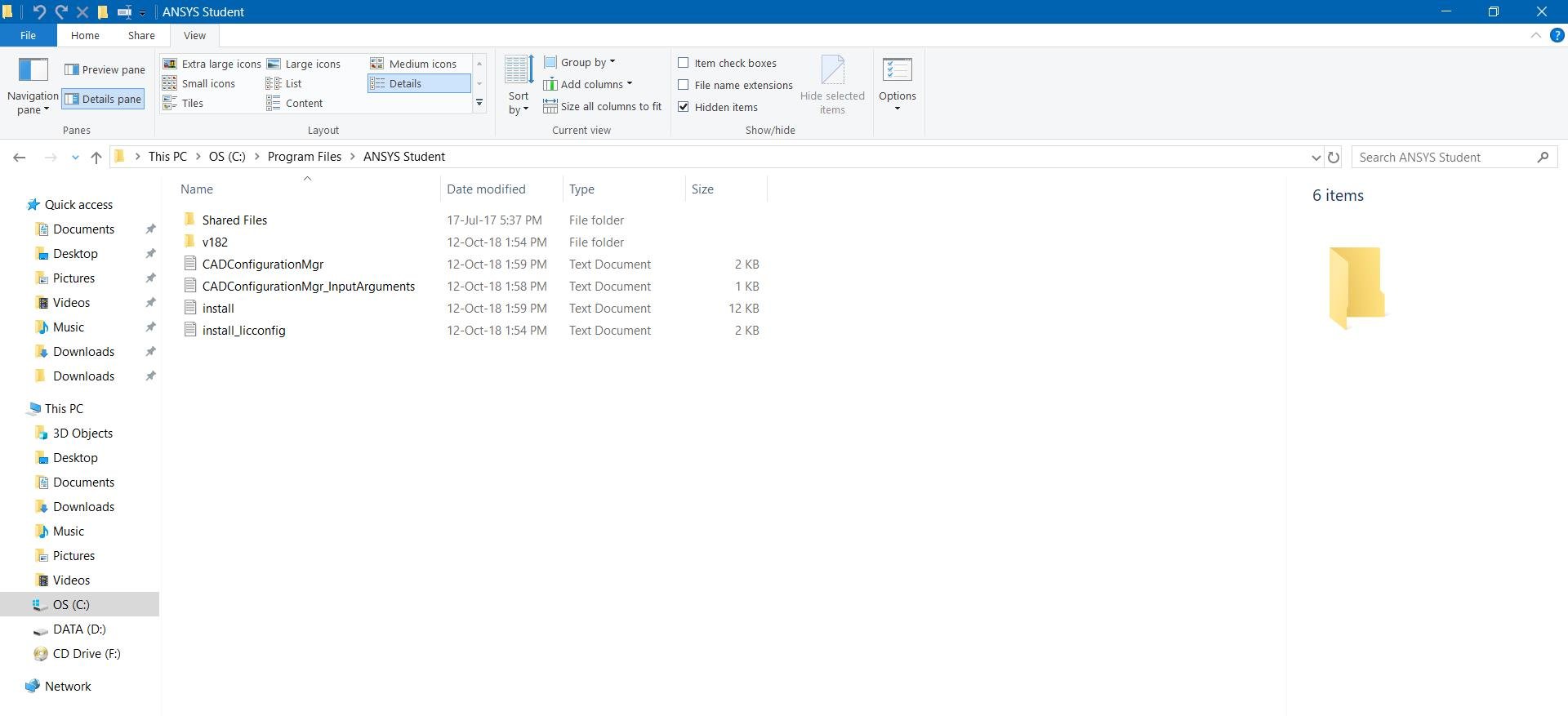This screenshot has height=716, width=1568.
Task: Click Hide selected items button
Action: pos(832,86)
